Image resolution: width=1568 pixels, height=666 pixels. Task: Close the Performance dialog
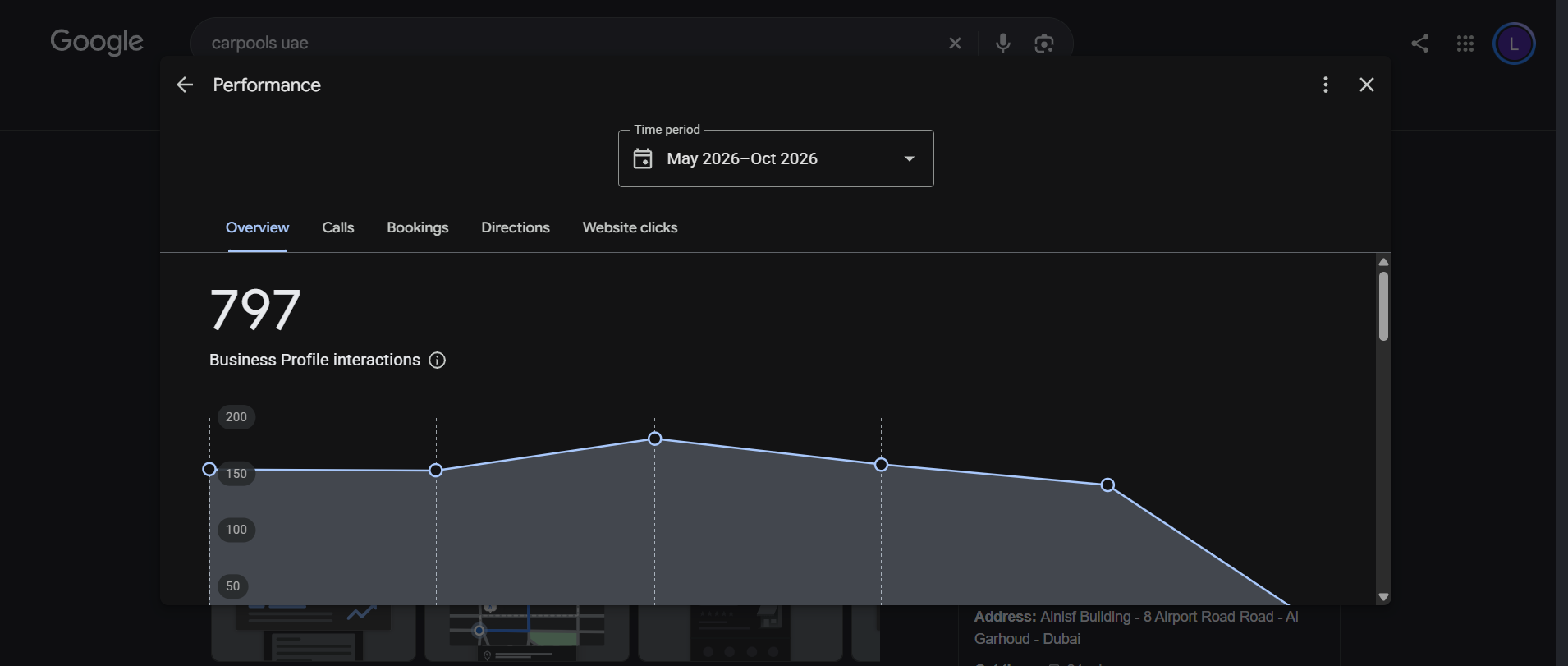click(1367, 85)
